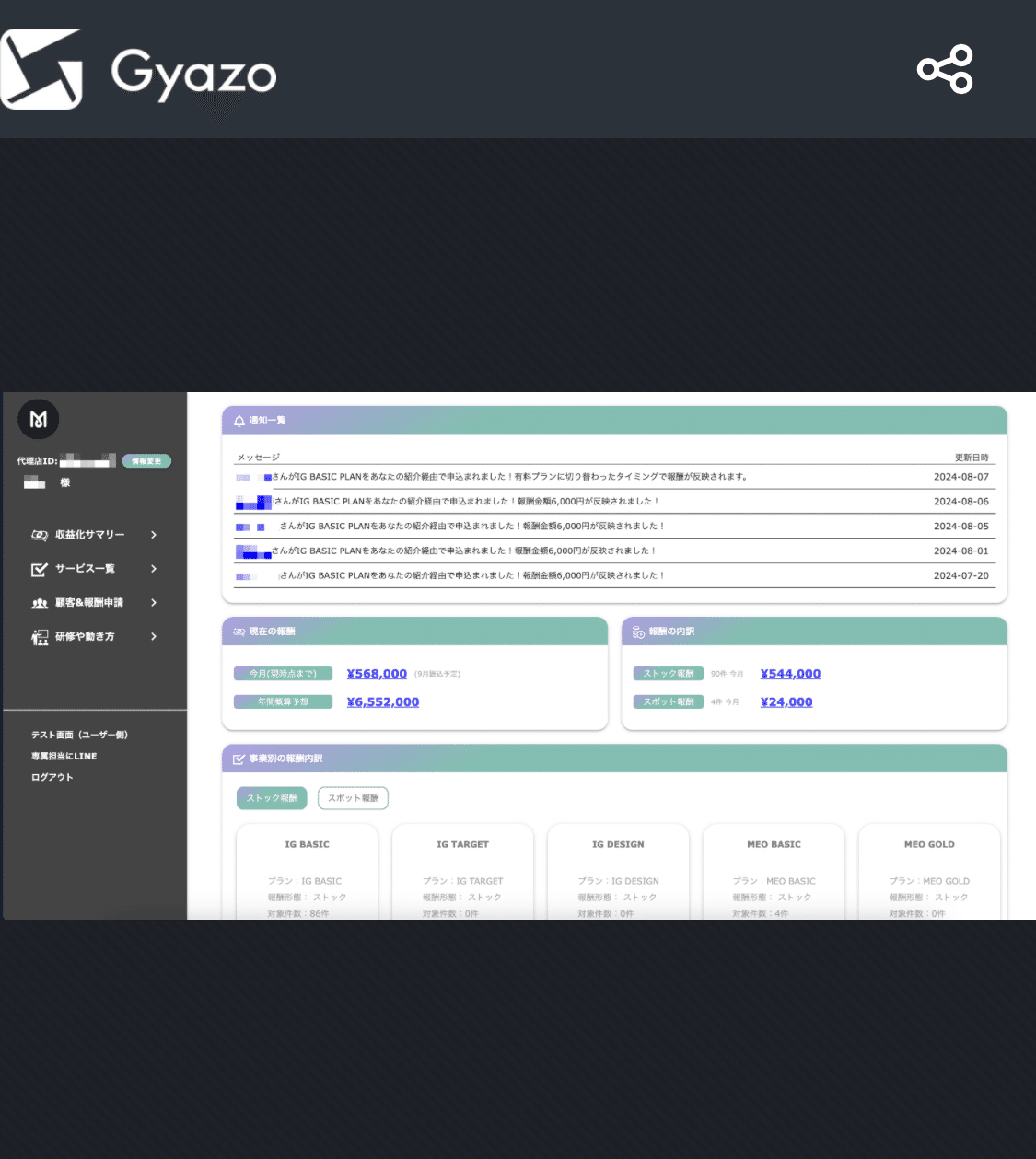Screen dimensions: 1036x1159
Task: Click the ストック報酬 label in 報酬の内訳
Action: [x=669, y=674]
